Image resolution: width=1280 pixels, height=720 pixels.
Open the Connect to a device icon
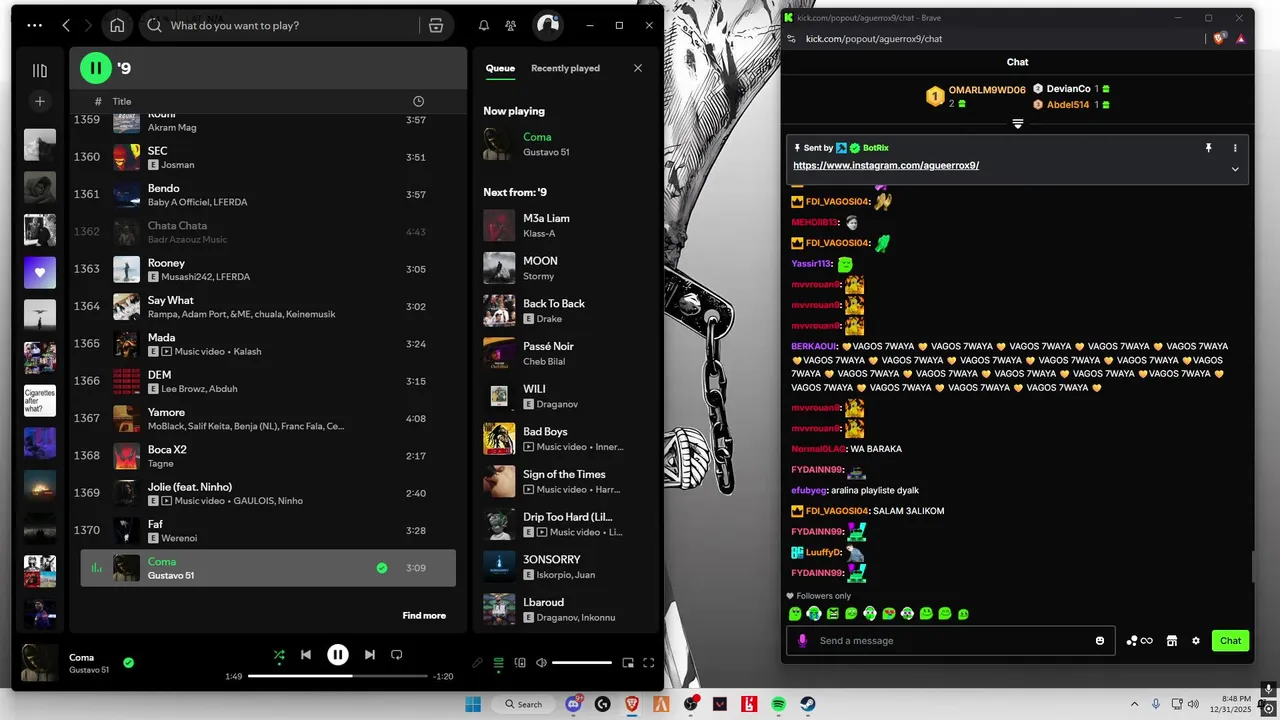[520, 662]
